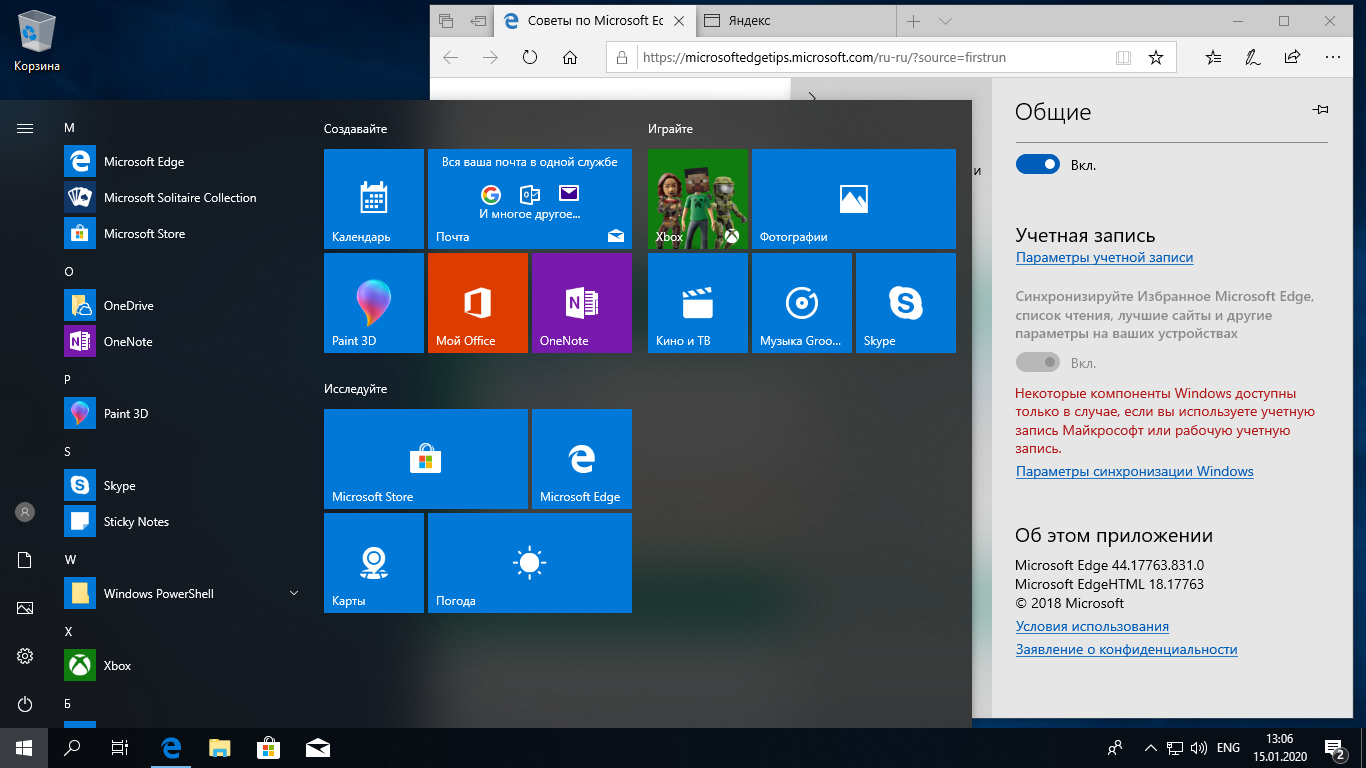Open Edge favorites hub icon
Viewport: 1366px width, 768px height.
(1213, 57)
